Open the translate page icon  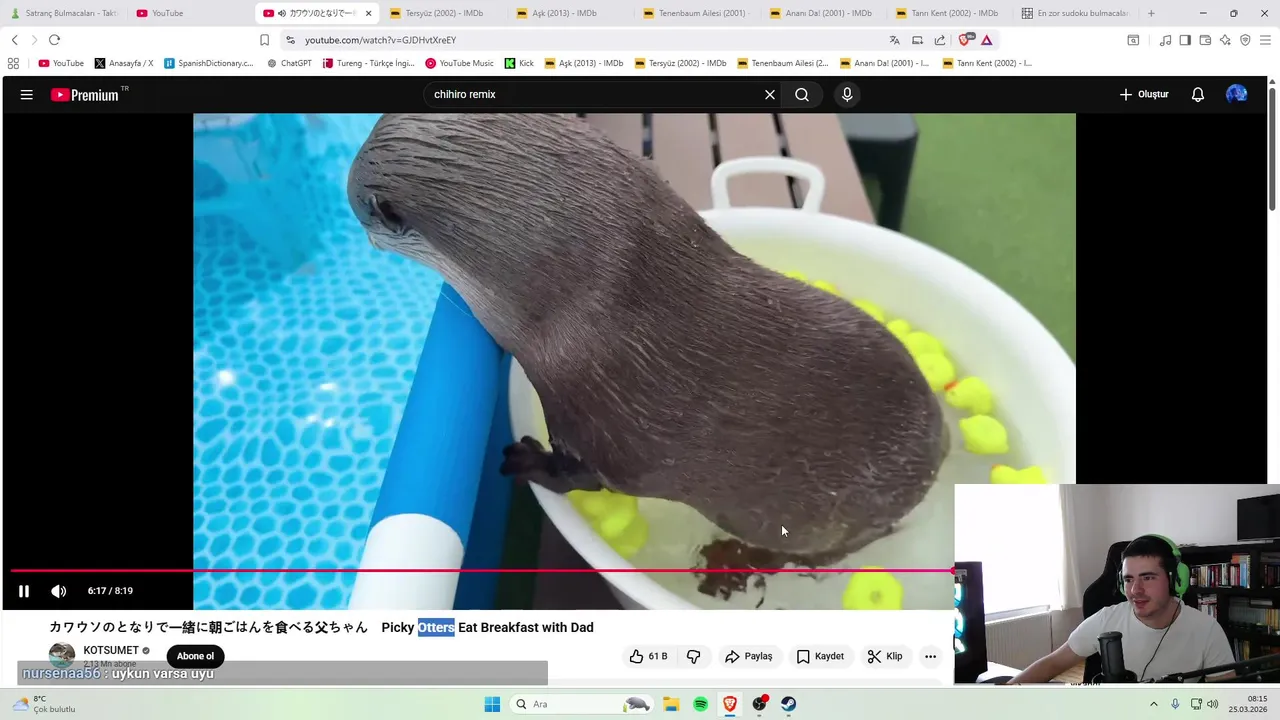click(x=894, y=40)
